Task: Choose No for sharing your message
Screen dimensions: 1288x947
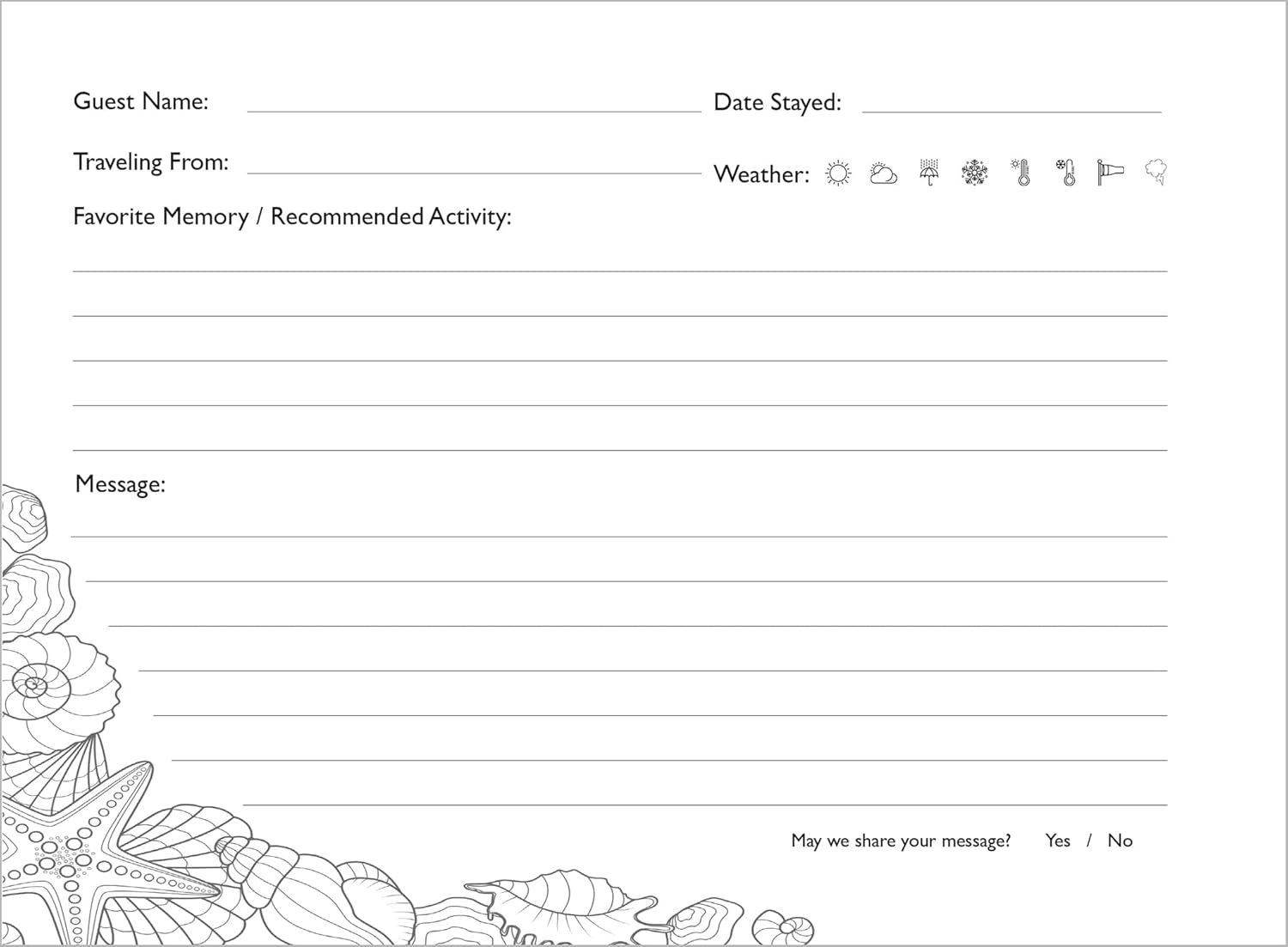Action: click(1120, 841)
